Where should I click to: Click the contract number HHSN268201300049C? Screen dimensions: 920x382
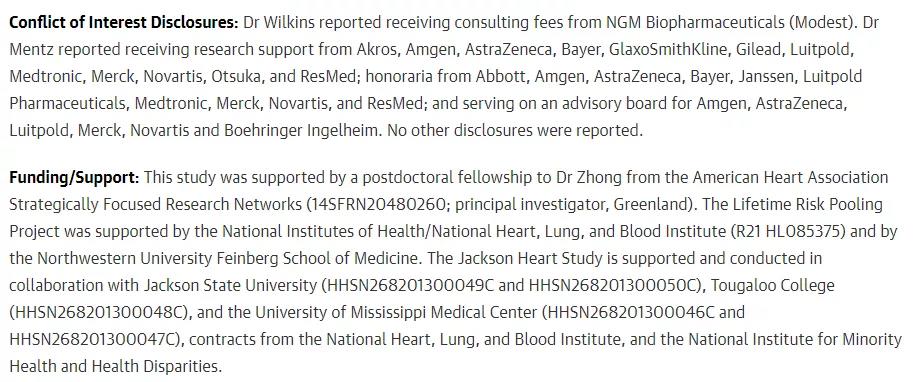pos(411,285)
